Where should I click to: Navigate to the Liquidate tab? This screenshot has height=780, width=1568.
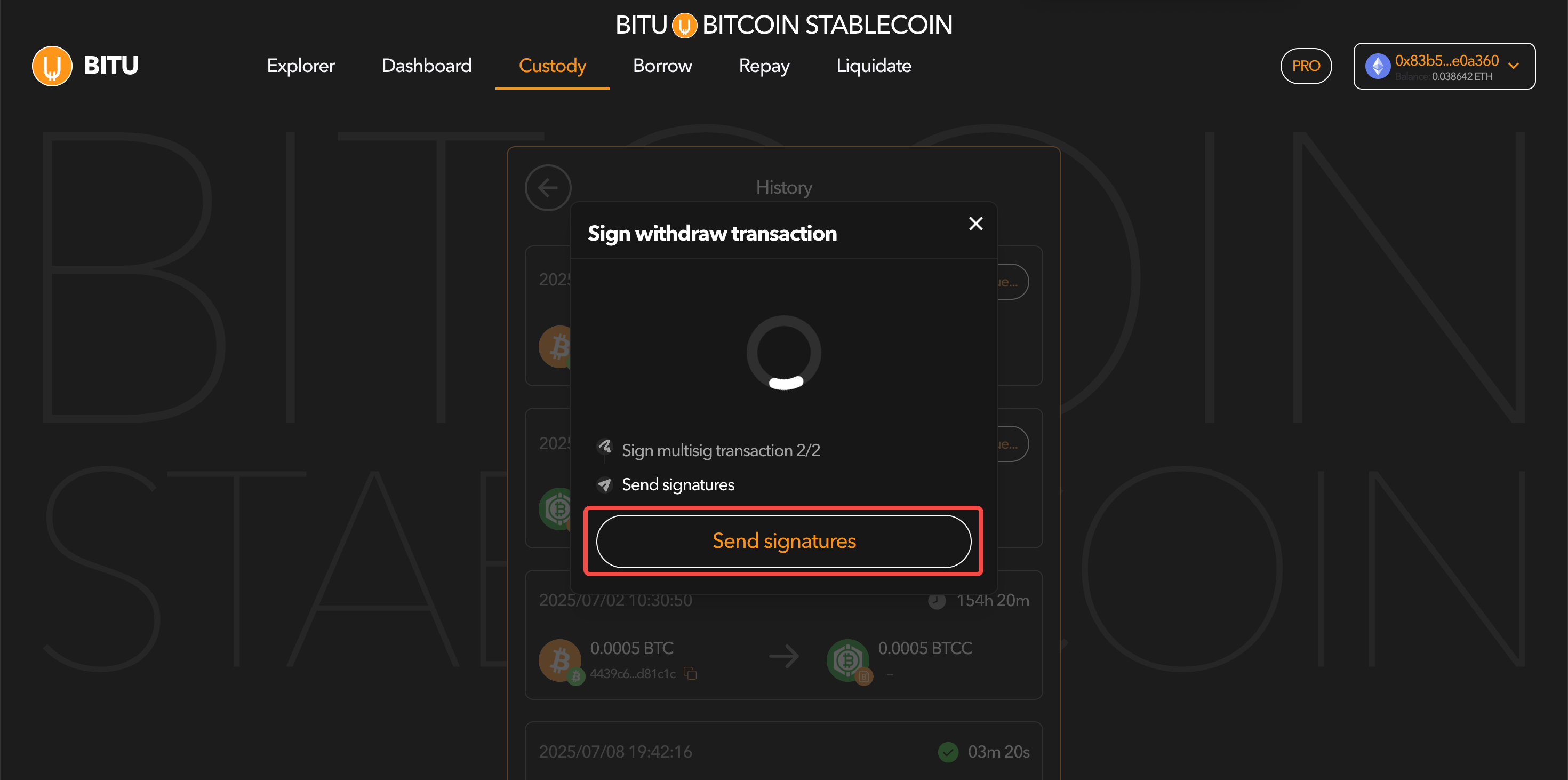874,66
